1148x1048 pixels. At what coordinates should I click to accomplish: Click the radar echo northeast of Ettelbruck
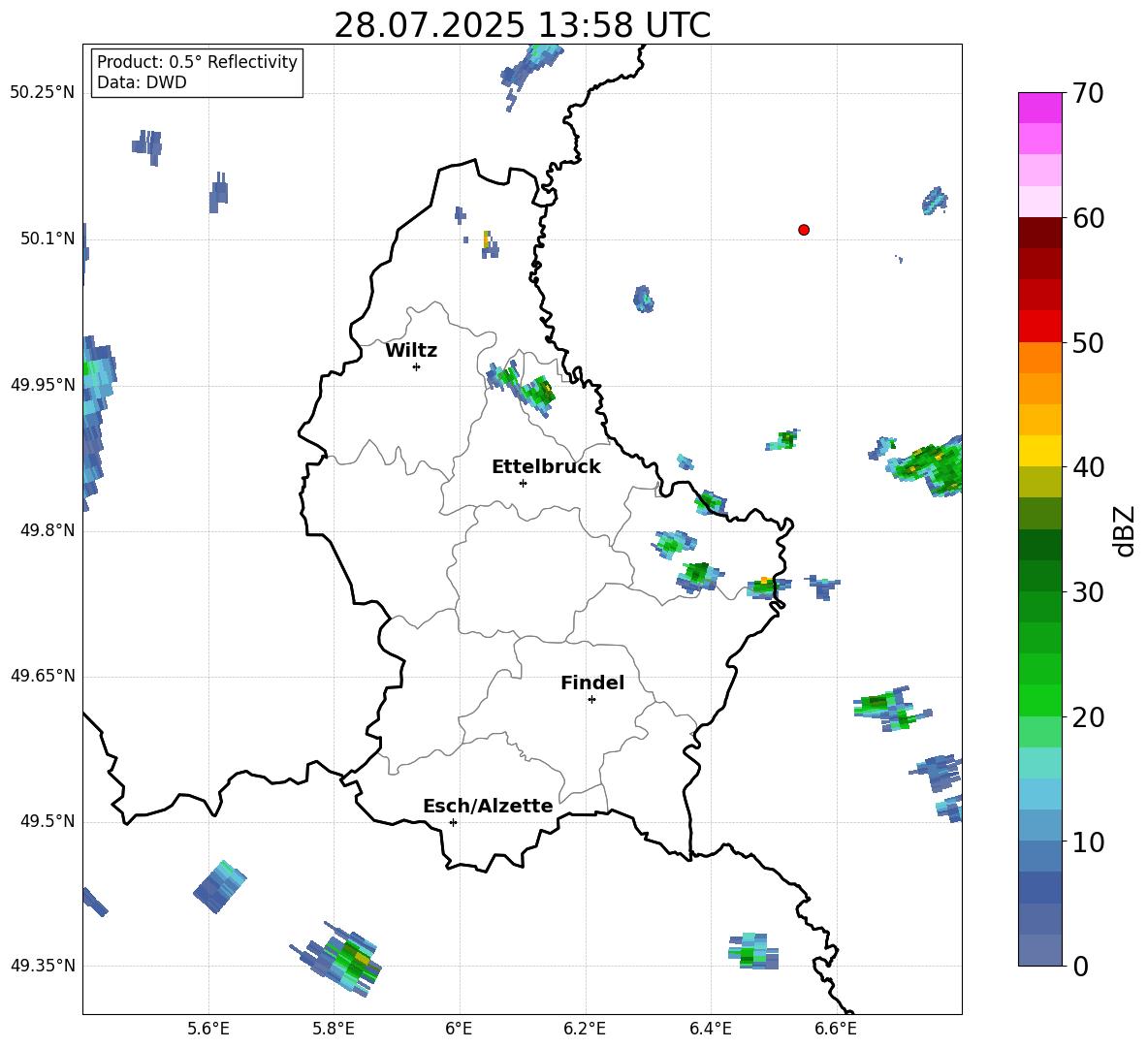pos(522,388)
